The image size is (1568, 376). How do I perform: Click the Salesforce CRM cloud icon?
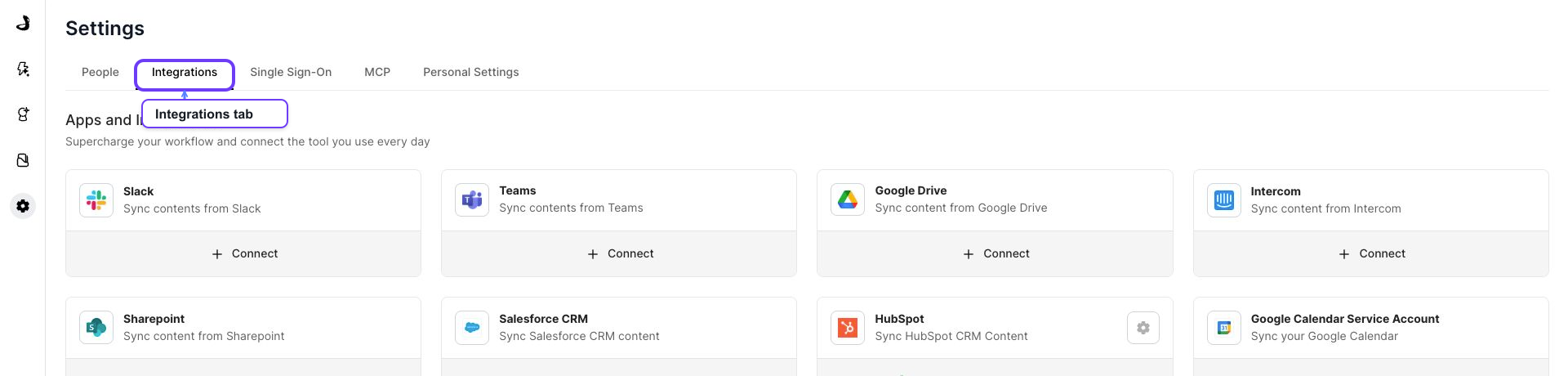tap(472, 328)
